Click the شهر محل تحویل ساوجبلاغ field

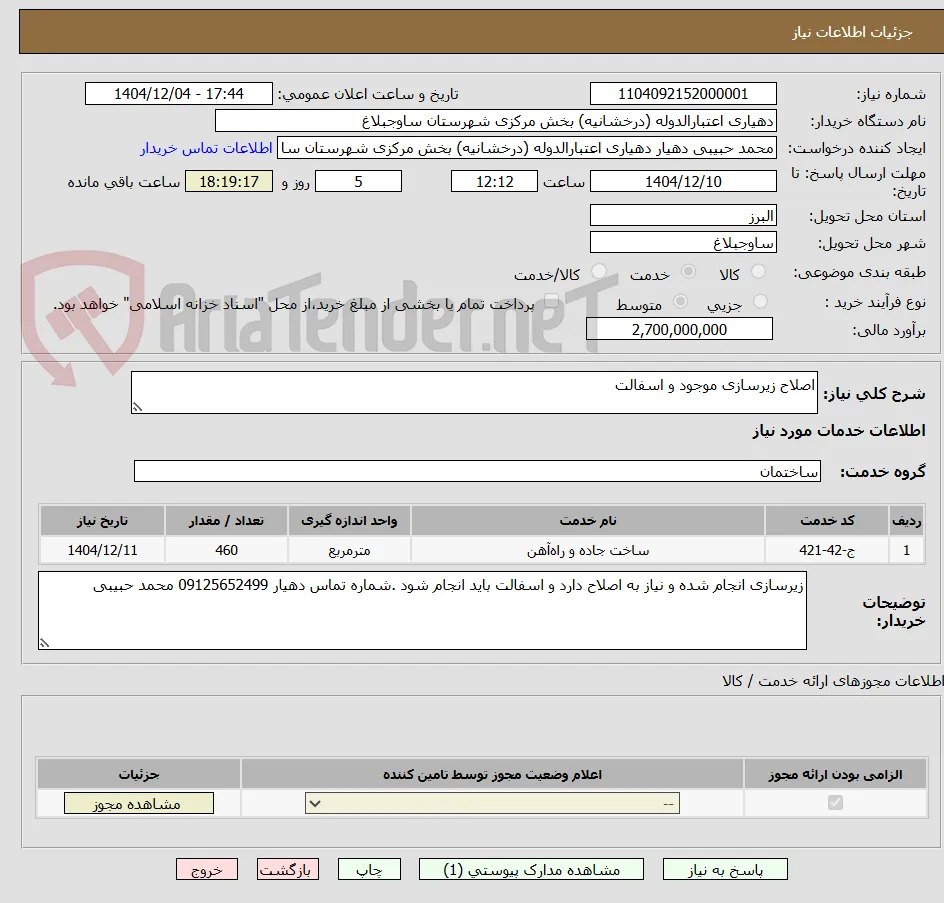click(683, 243)
